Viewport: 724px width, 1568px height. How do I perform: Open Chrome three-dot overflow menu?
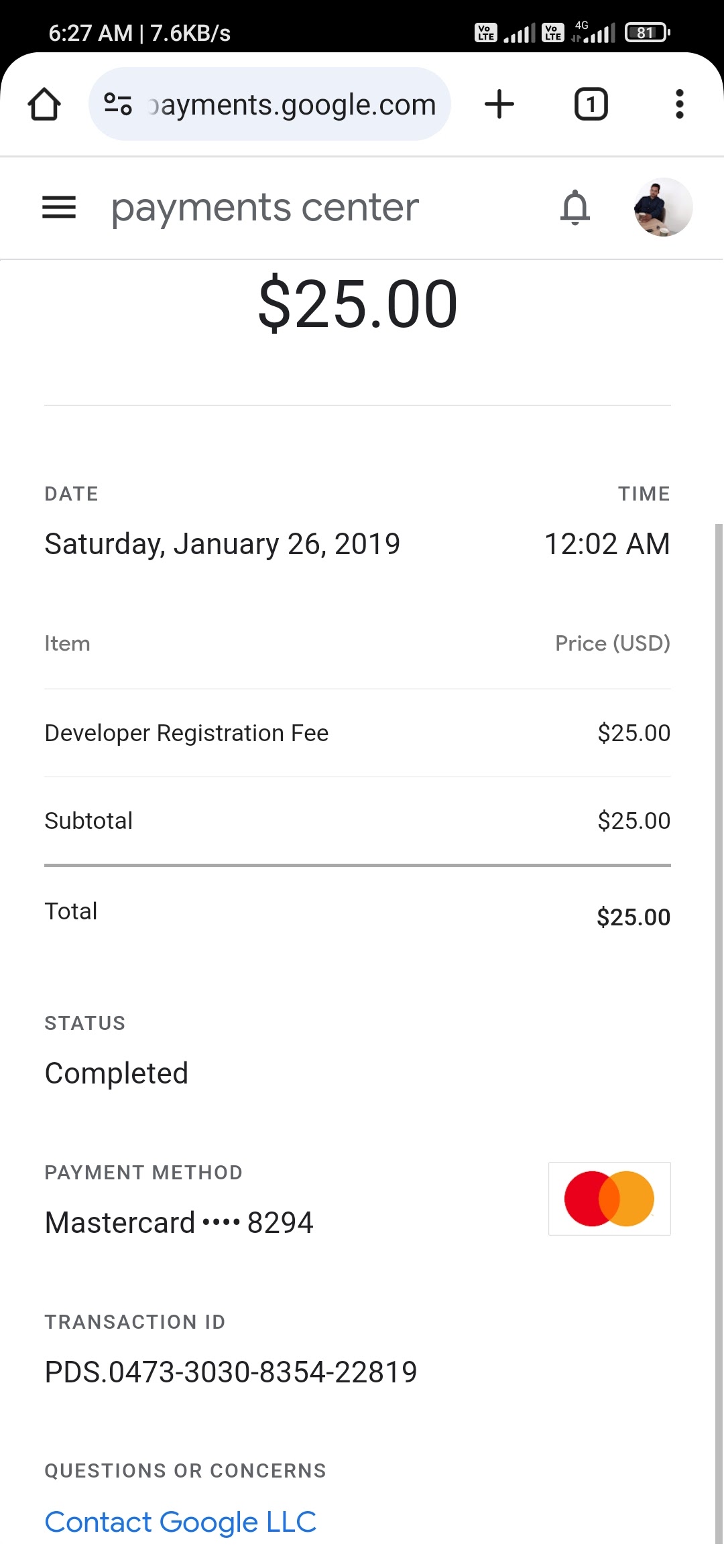click(x=679, y=105)
